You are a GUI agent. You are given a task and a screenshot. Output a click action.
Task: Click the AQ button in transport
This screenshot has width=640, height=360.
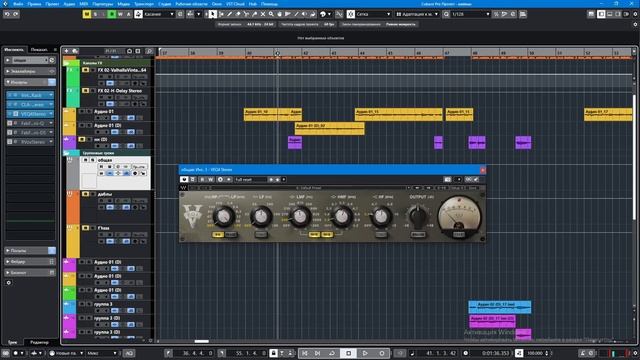click(x=129, y=353)
